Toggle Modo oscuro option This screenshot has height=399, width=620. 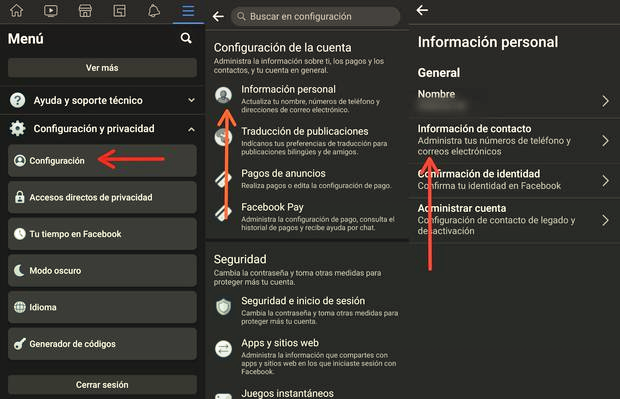(102, 270)
